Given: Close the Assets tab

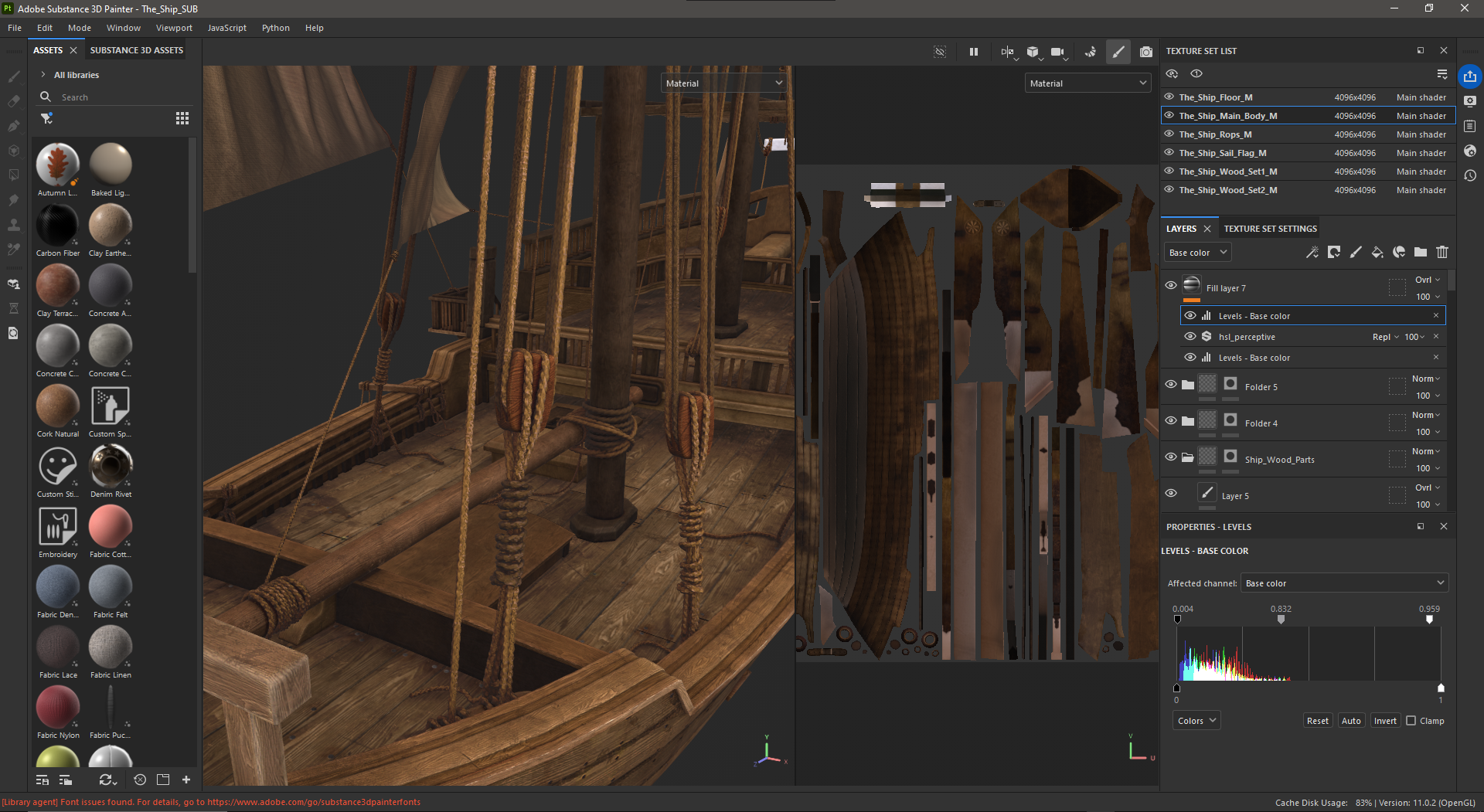Looking at the screenshot, I should tap(73, 50).
